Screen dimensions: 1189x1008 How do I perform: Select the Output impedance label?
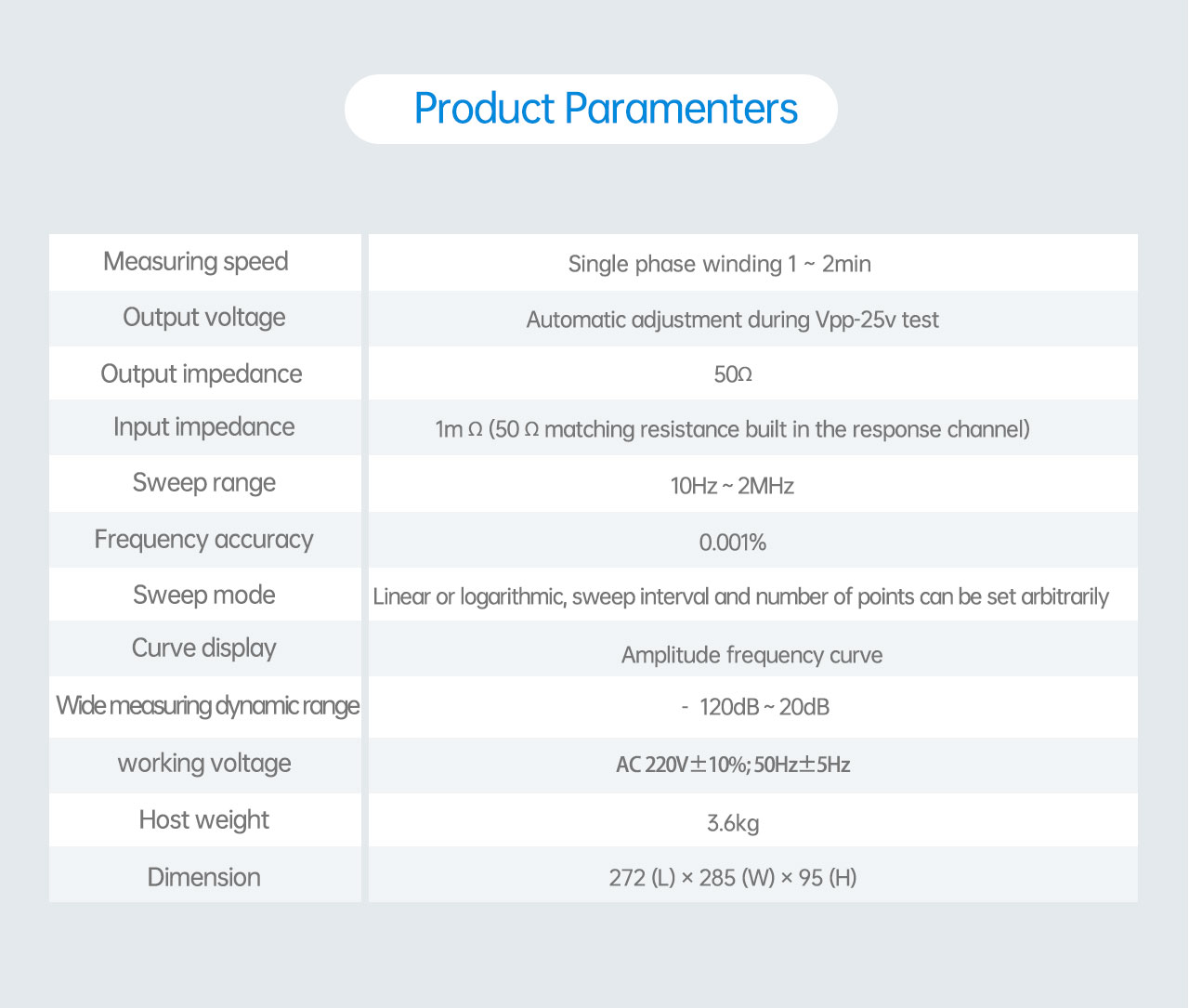(x=202, y=373)
